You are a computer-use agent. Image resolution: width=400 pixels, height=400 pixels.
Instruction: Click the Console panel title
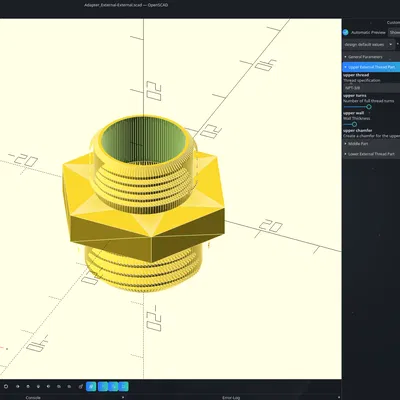pyautogui.click(x=33, y=398)
